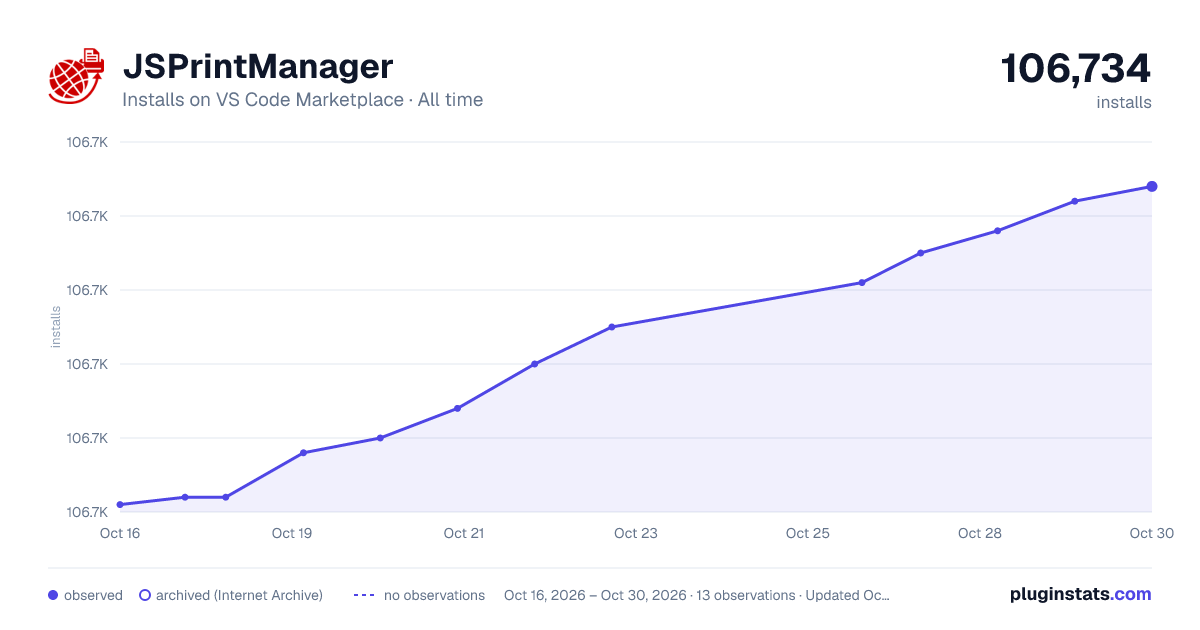Click the rotated installs y-axis title
The width and height of the screenshot is (1200, 630).
pos(56,327)
